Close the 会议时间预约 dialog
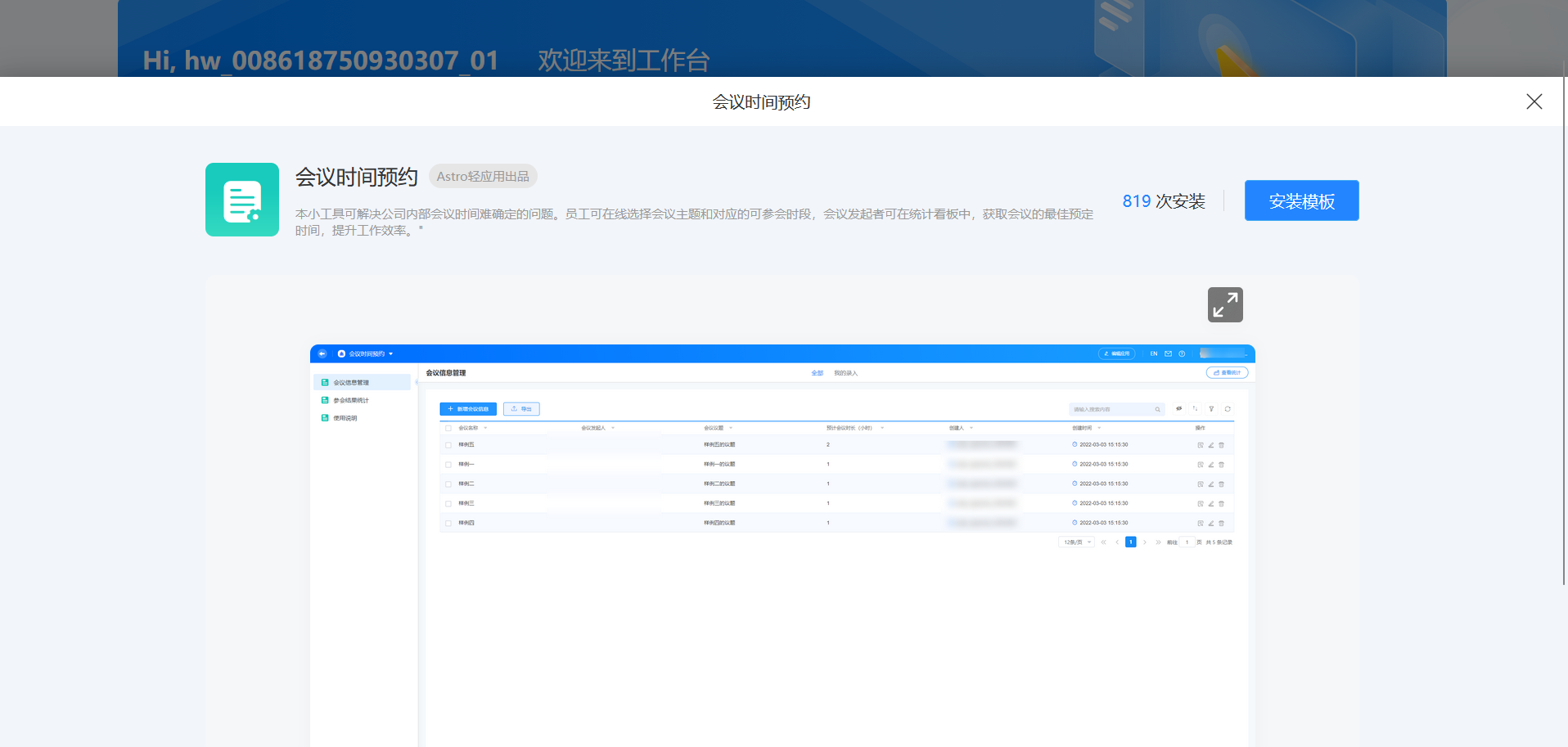This screenshot has height=747, width=1568. [1534, 101]
